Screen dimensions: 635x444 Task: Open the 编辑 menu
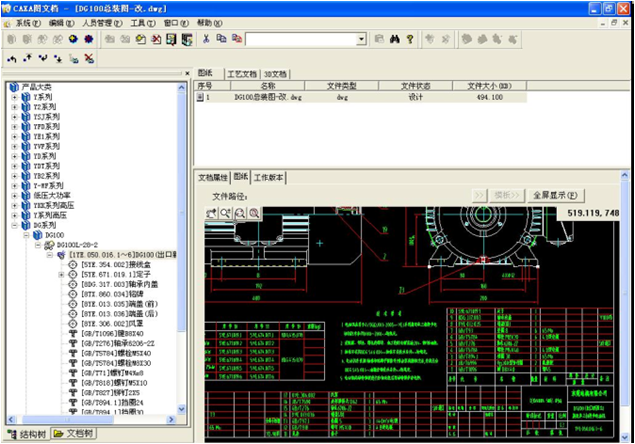(61, 23)
